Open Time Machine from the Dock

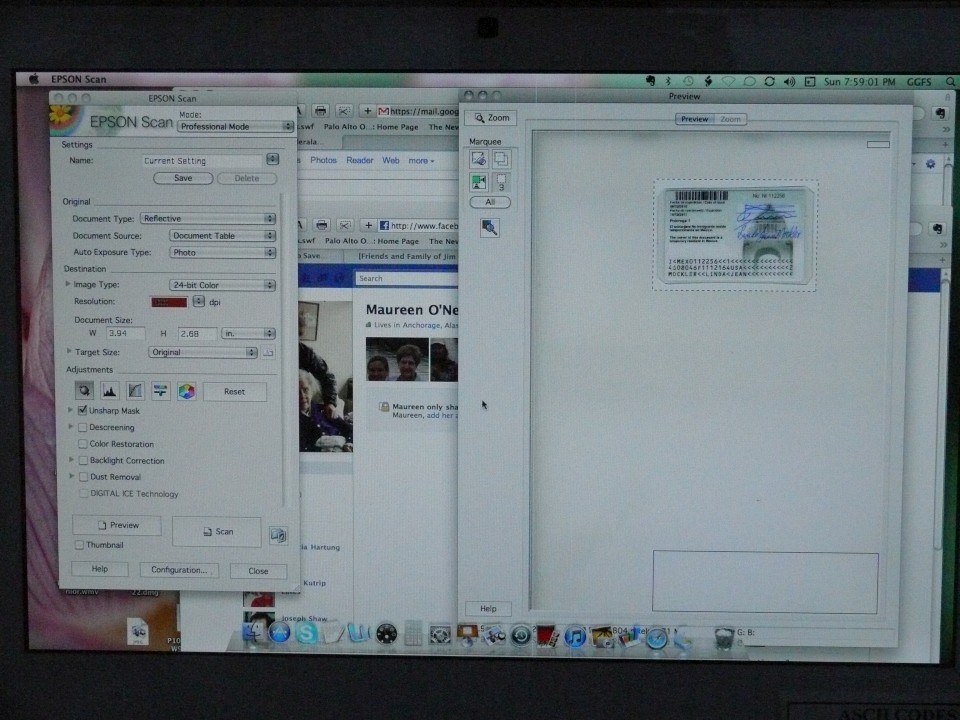pos(521,636)
